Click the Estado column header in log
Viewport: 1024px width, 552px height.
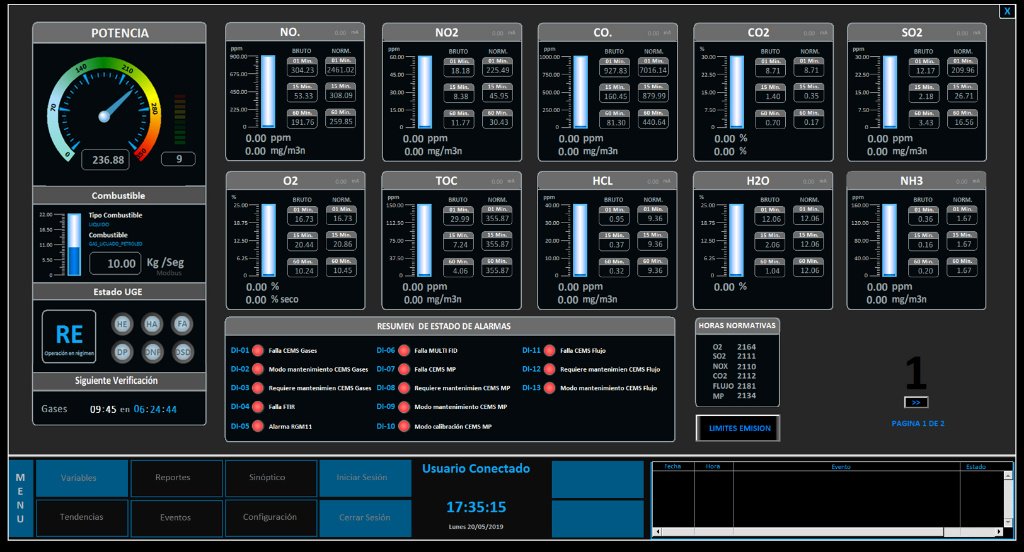point(976,466)
